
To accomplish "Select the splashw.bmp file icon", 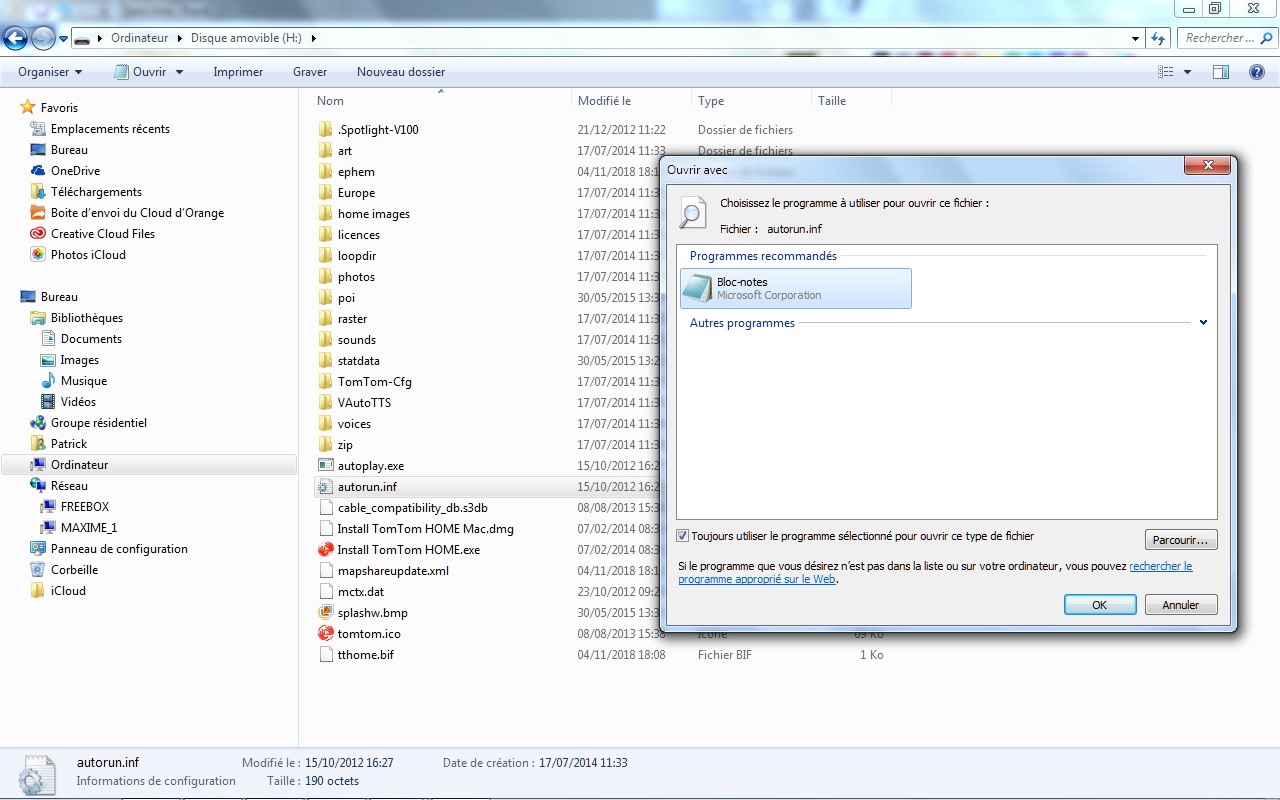I will pos(325,613).
